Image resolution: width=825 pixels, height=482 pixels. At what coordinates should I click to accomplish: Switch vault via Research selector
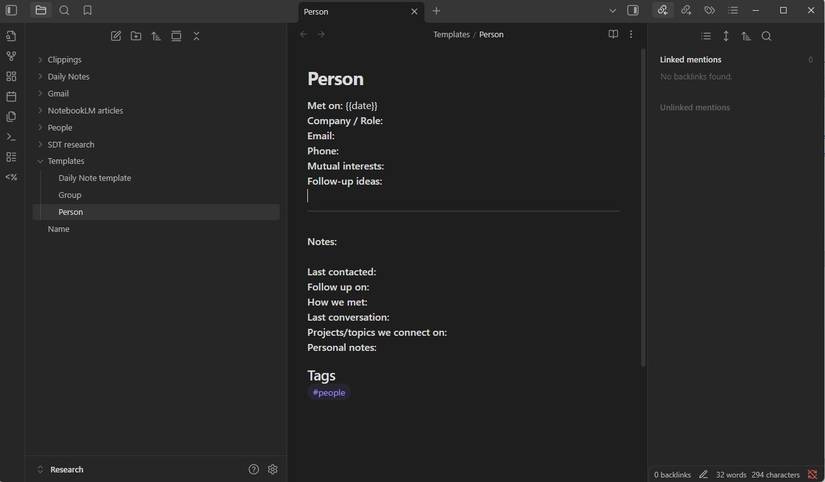pos(59,469)
